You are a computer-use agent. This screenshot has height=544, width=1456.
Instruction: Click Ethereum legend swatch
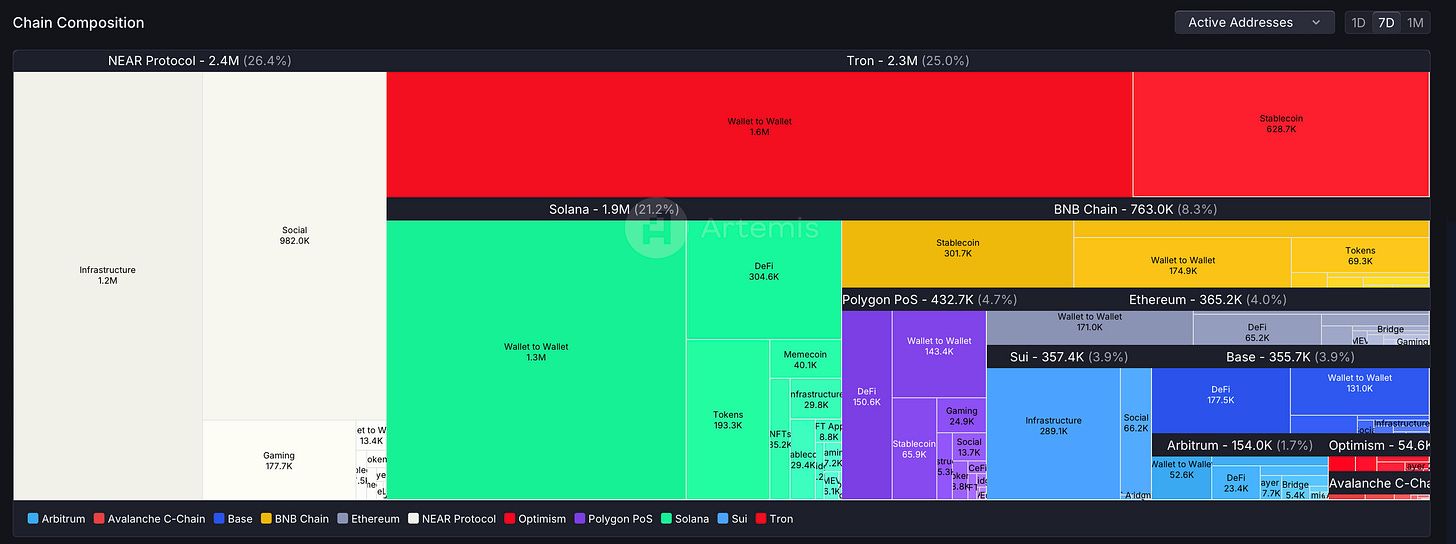click(x=342, y=519)
